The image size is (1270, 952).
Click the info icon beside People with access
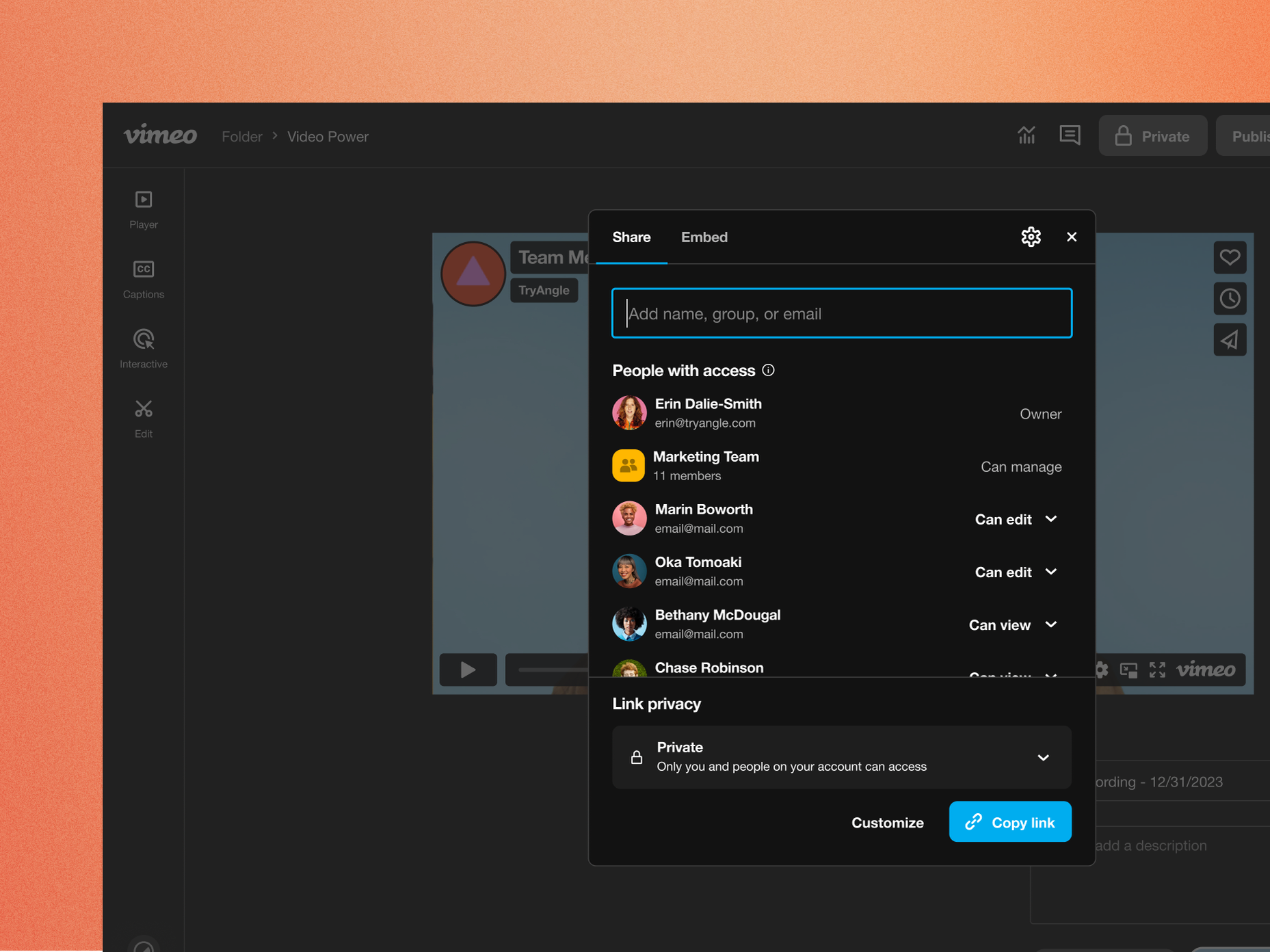[769, 370]
